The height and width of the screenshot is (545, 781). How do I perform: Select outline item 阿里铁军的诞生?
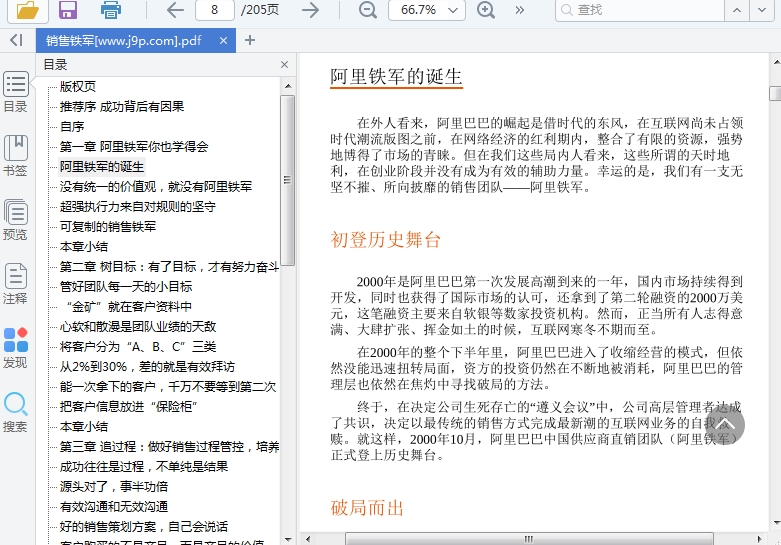point(102,166)
